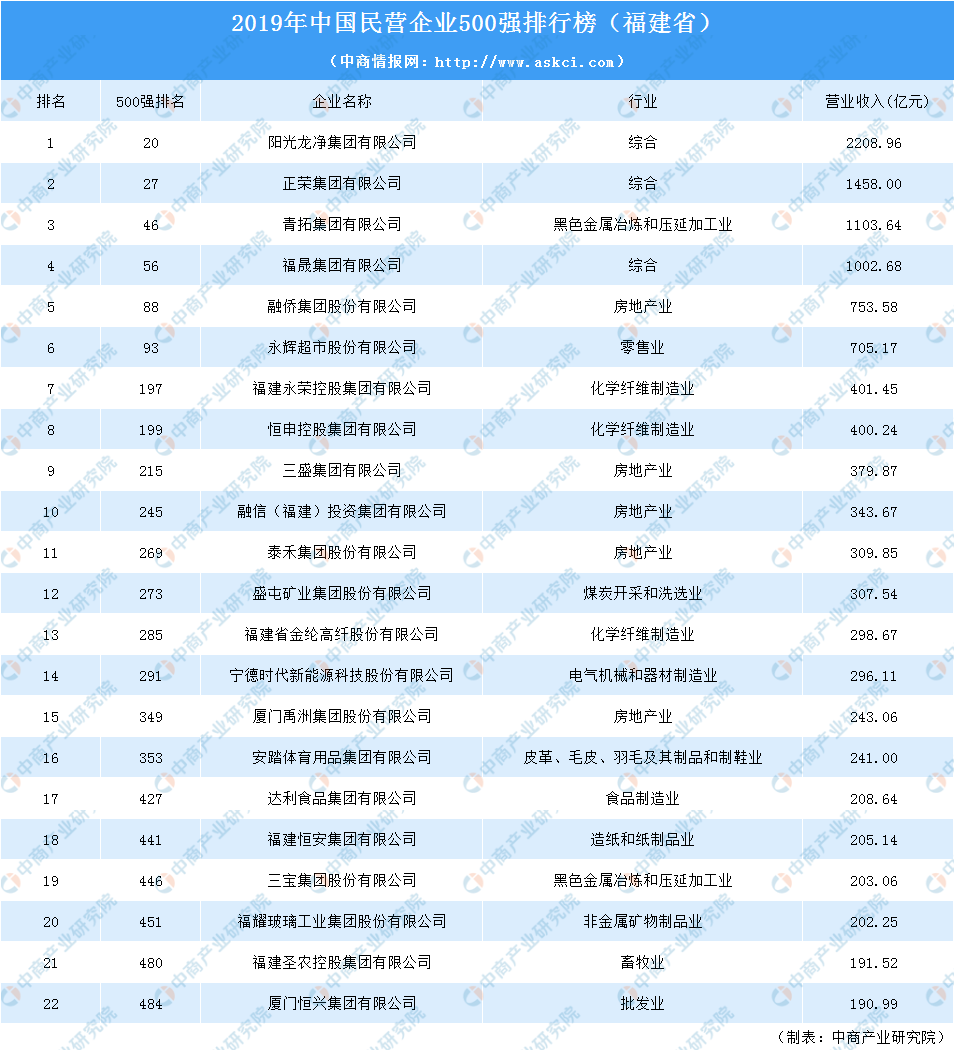The width and height of the screenshot is (954, 1050).
Task: Click company name 正荣集团有限公司
Action: pyautogui.click(x=341, y=183)
